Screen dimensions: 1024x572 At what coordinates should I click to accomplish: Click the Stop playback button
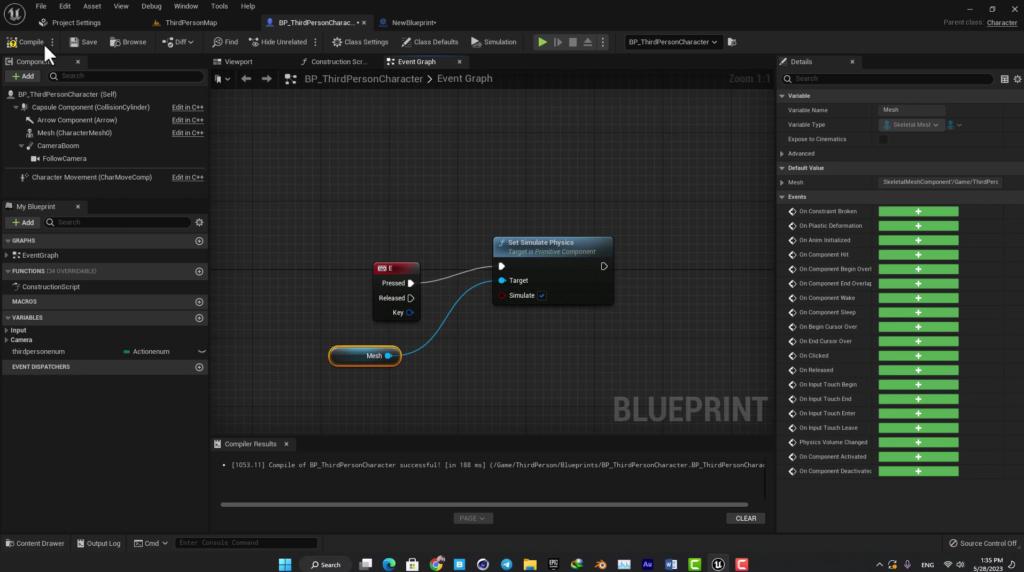point(573,42)
